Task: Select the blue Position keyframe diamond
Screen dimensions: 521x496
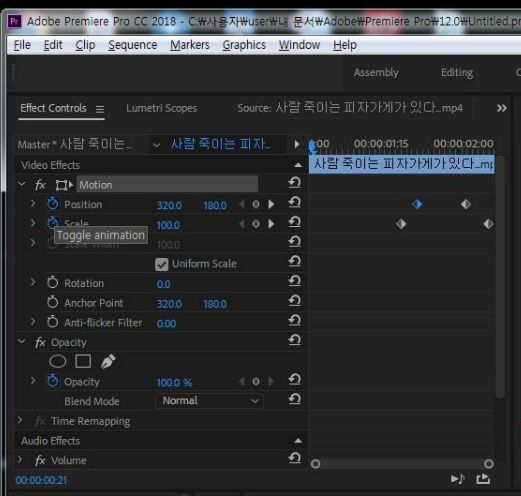Action: click(417, 204)
